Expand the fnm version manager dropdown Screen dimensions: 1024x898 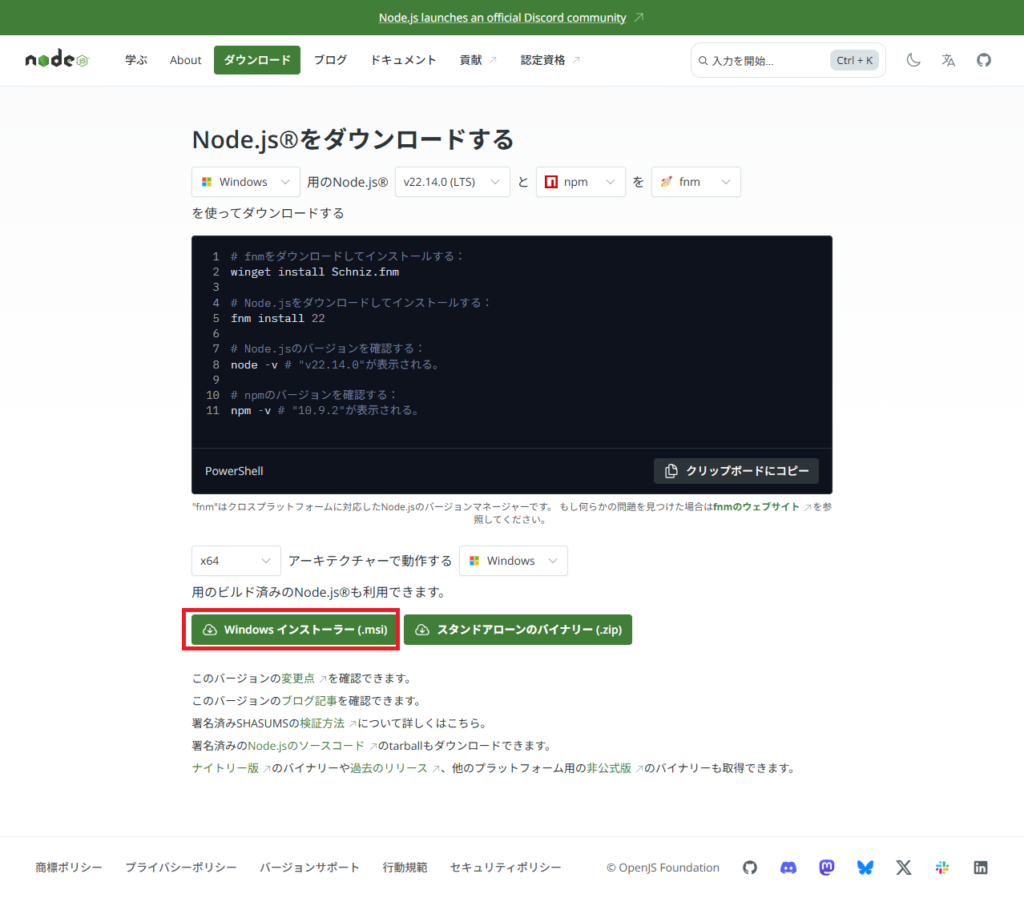696,182
